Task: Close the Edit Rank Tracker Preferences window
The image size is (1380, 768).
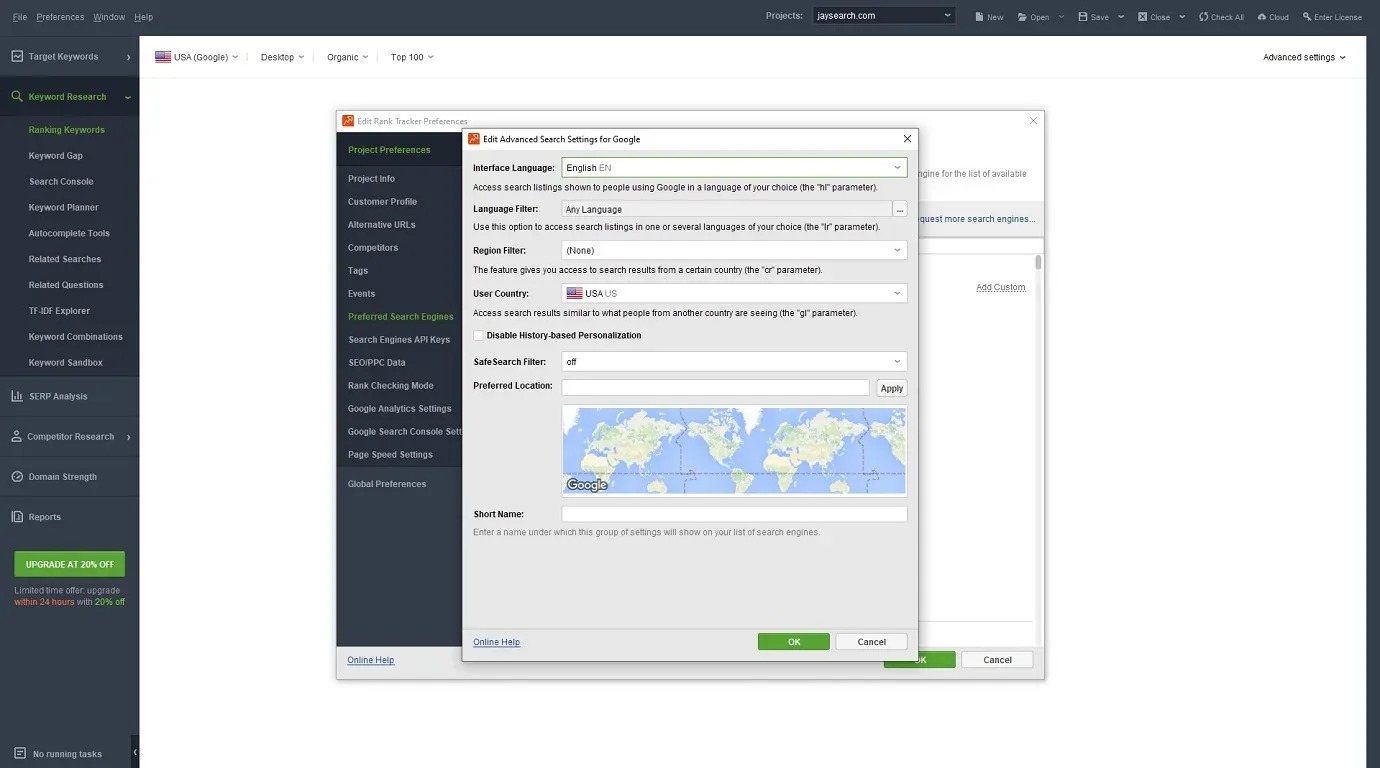Action: (1034, 121)
